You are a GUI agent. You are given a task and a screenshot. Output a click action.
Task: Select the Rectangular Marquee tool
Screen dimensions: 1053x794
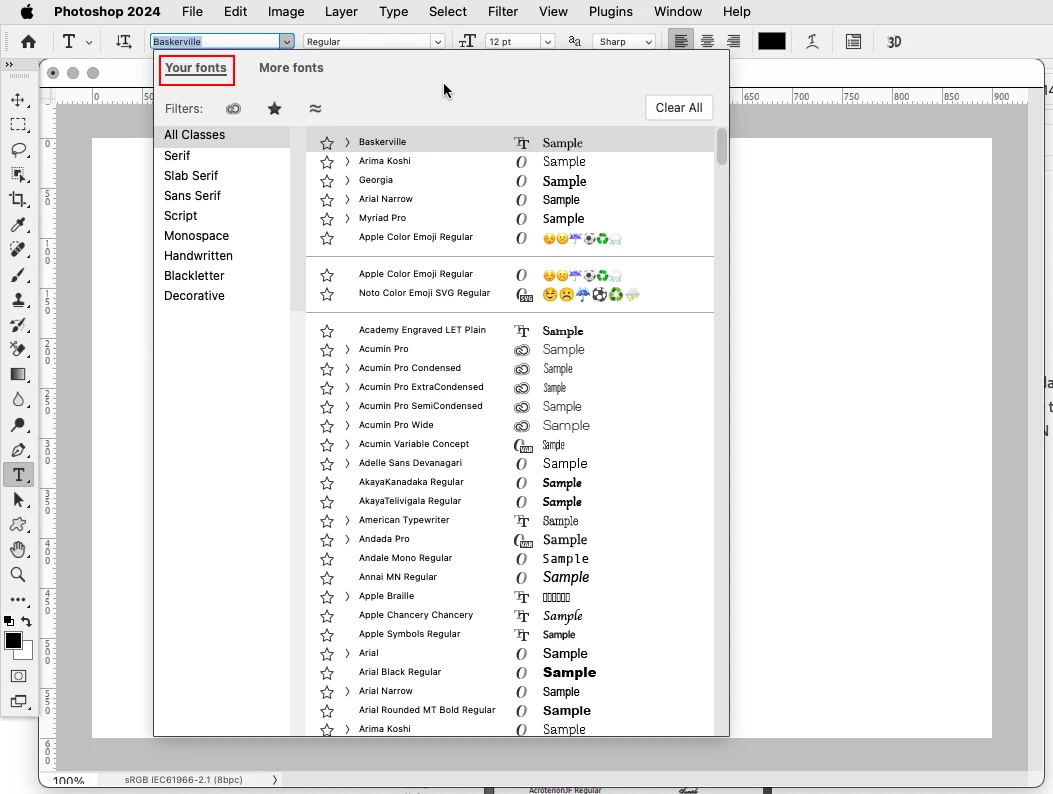point(18,125)
